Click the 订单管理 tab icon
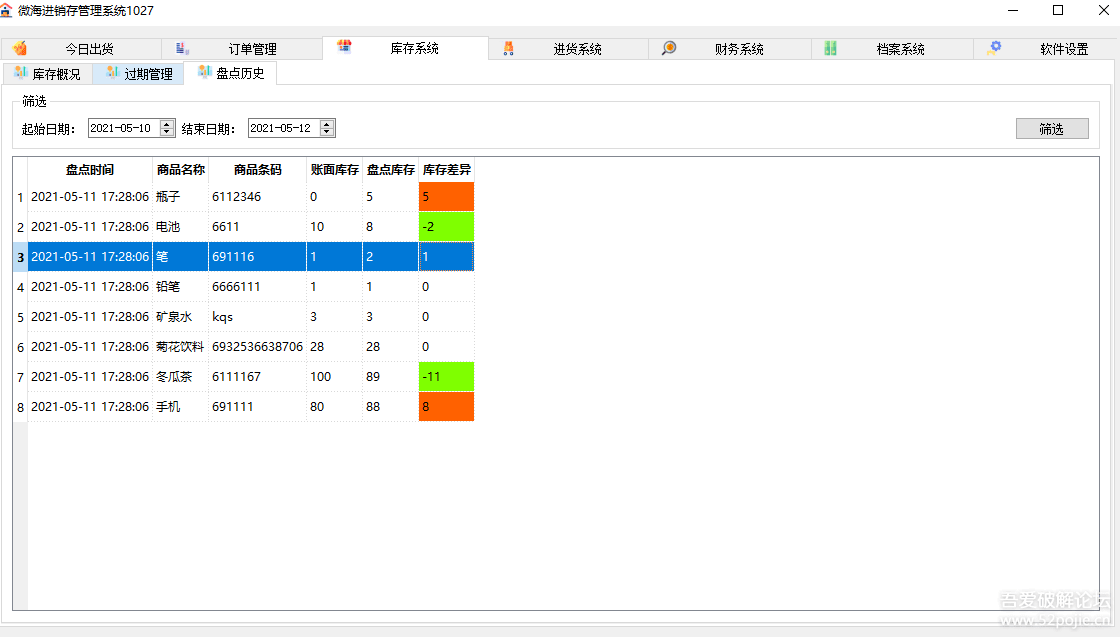The height and width of the screenshot is (637, 1120). 182,47
